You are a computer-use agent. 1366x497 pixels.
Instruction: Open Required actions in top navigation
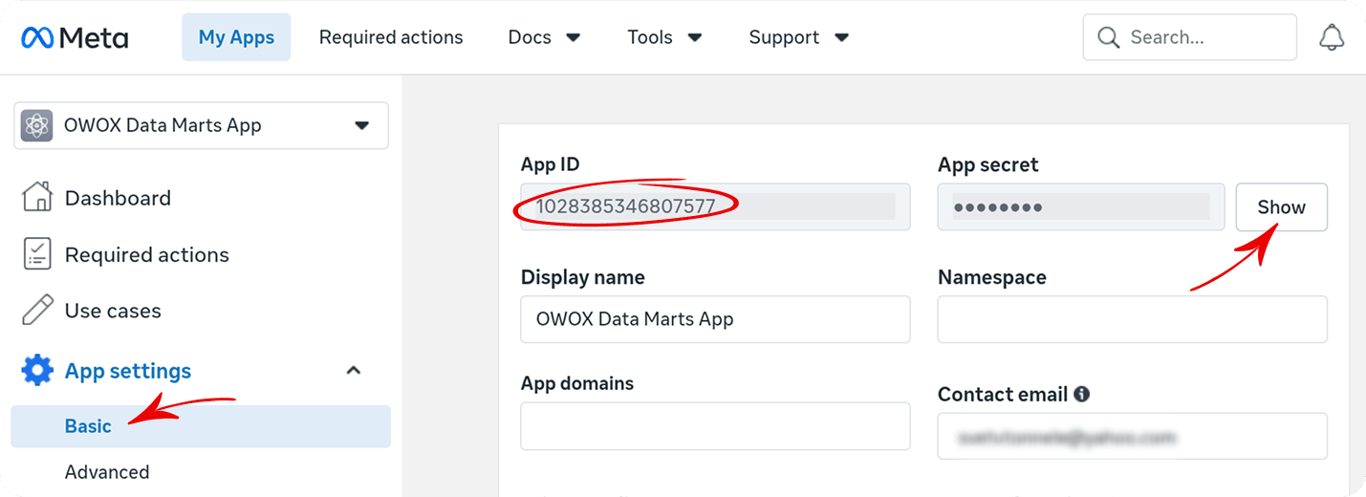click(391, 37)
